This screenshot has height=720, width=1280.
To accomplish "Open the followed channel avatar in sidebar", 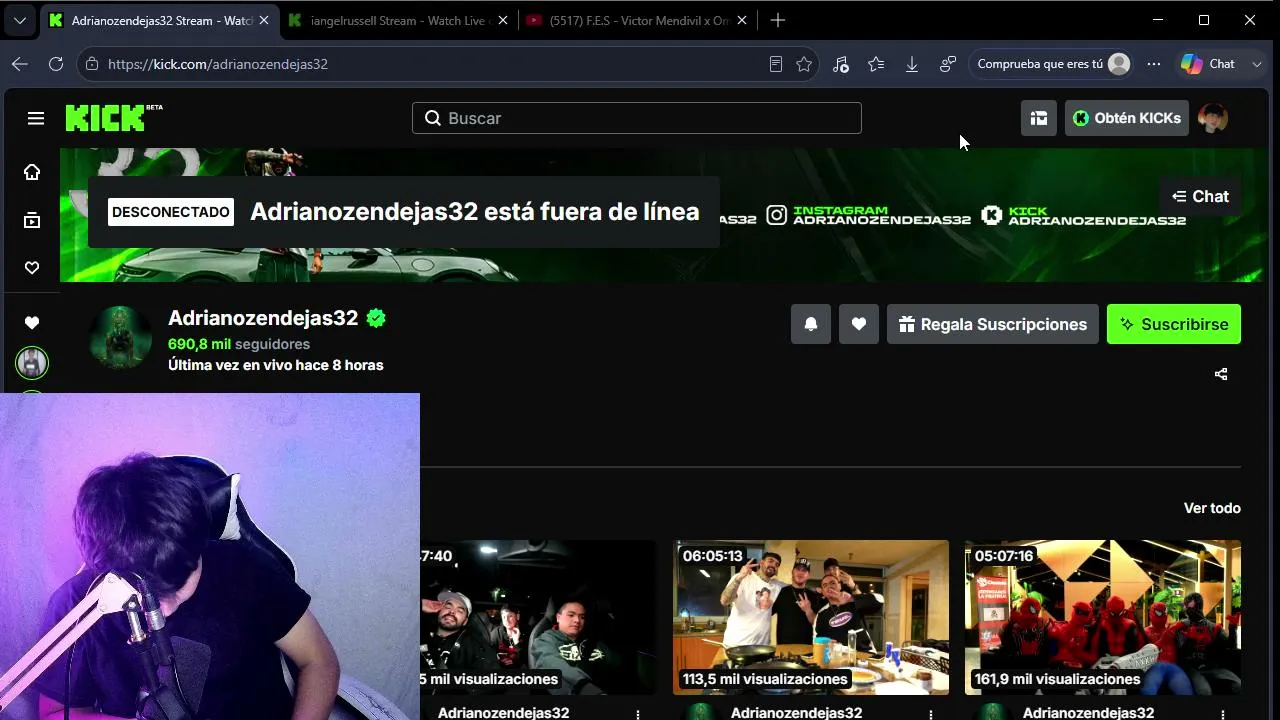I will 32,362.
